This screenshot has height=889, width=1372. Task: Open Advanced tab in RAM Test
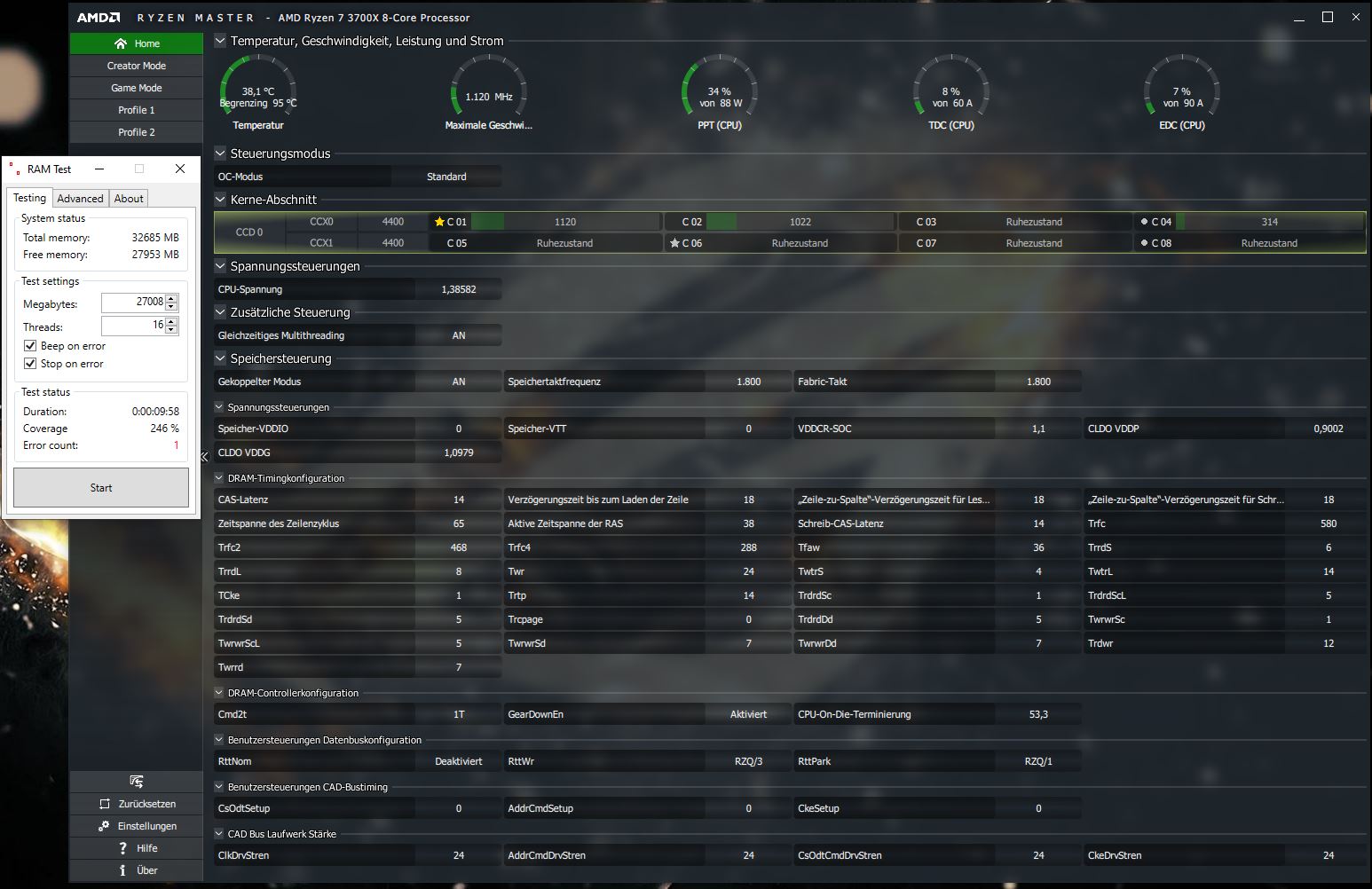coord(81,199)
